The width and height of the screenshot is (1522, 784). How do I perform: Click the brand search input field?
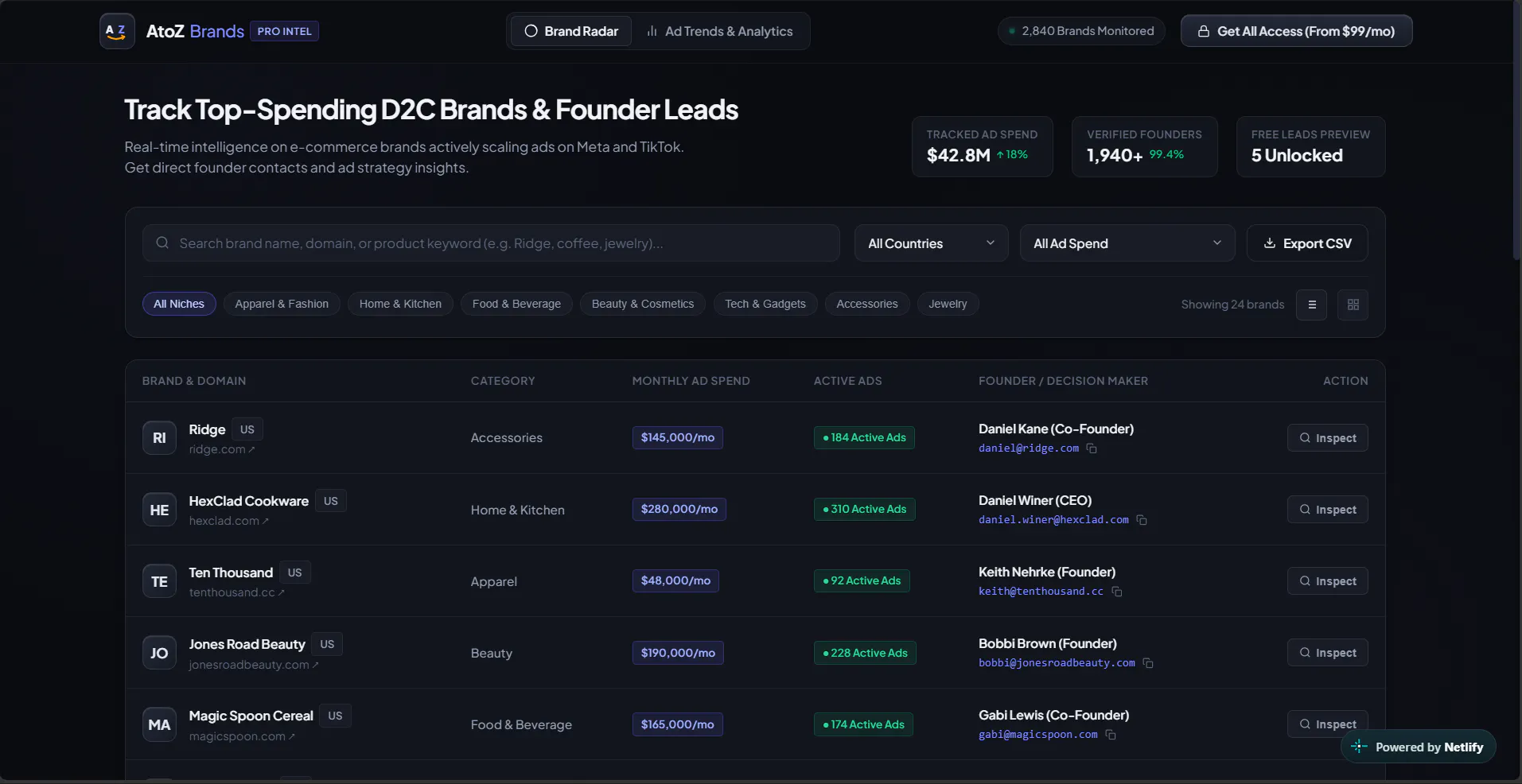tap(491, 243)
